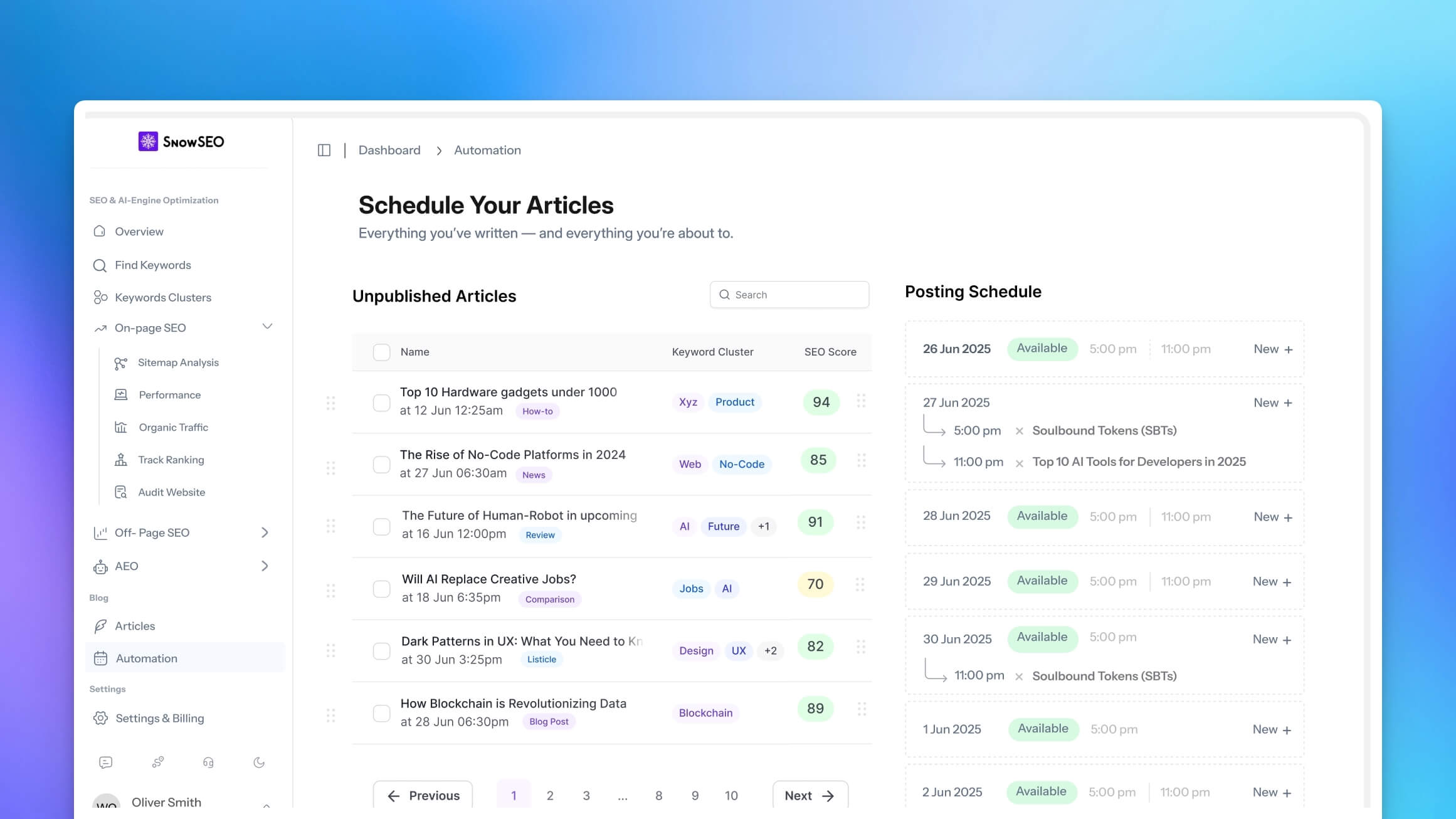
Task: Click inside the Search articles field
Action: (x=789, y=294)
